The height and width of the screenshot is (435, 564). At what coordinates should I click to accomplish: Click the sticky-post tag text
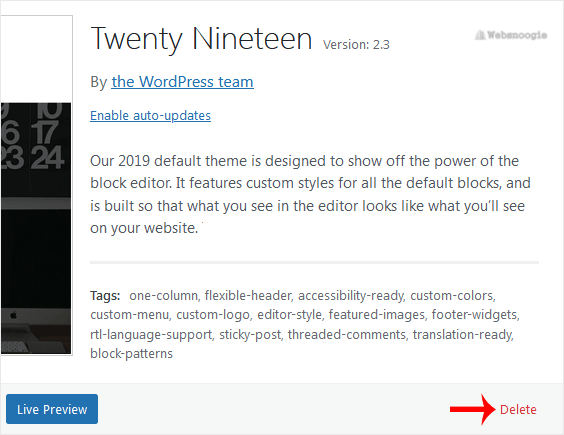250,335
